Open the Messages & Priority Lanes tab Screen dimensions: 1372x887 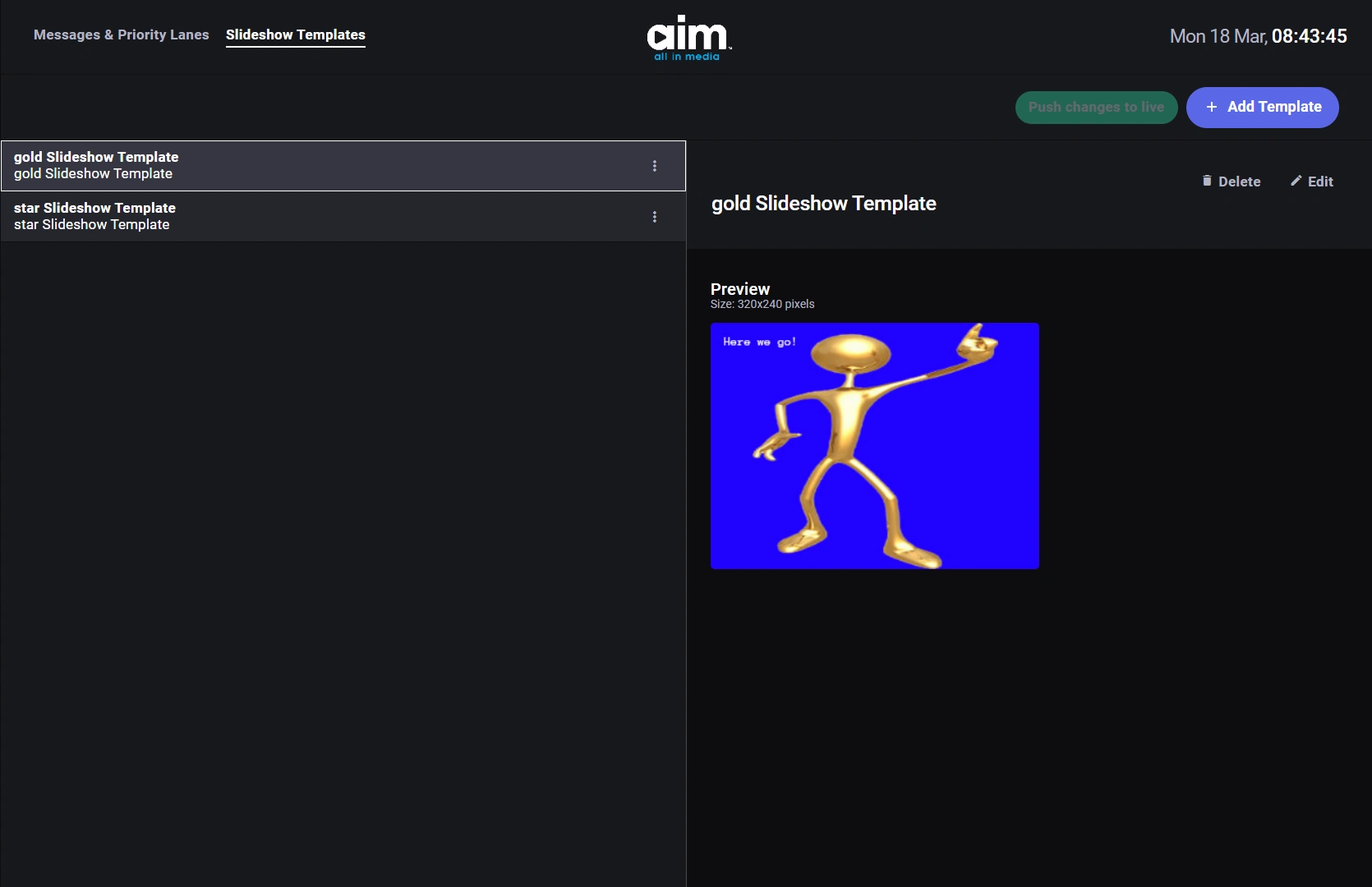click(x=122, y=34)
